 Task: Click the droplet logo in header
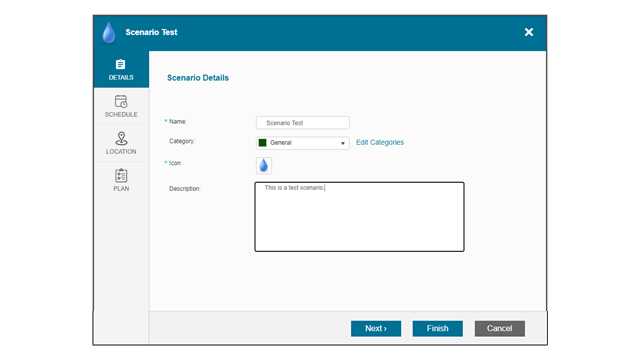click(x=109, y=32)
